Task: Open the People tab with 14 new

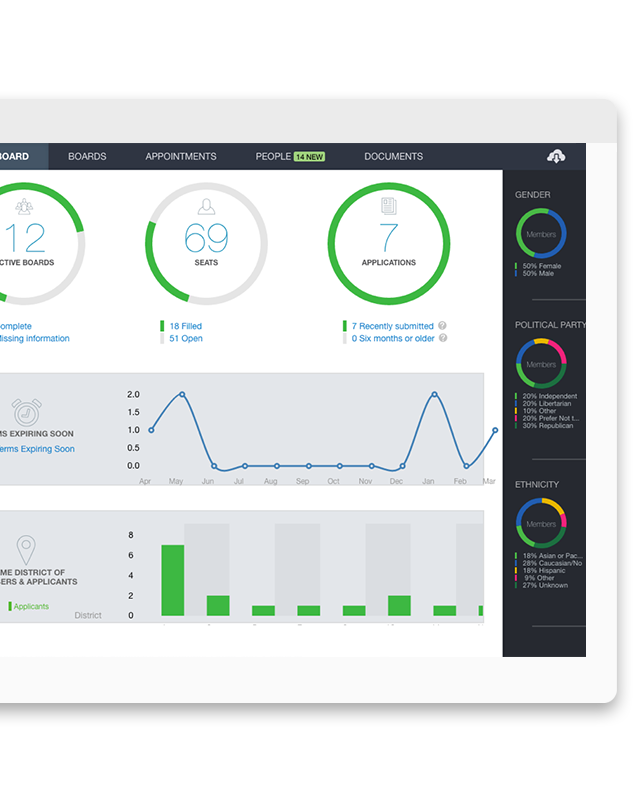Action: click(x=289, y=157)
